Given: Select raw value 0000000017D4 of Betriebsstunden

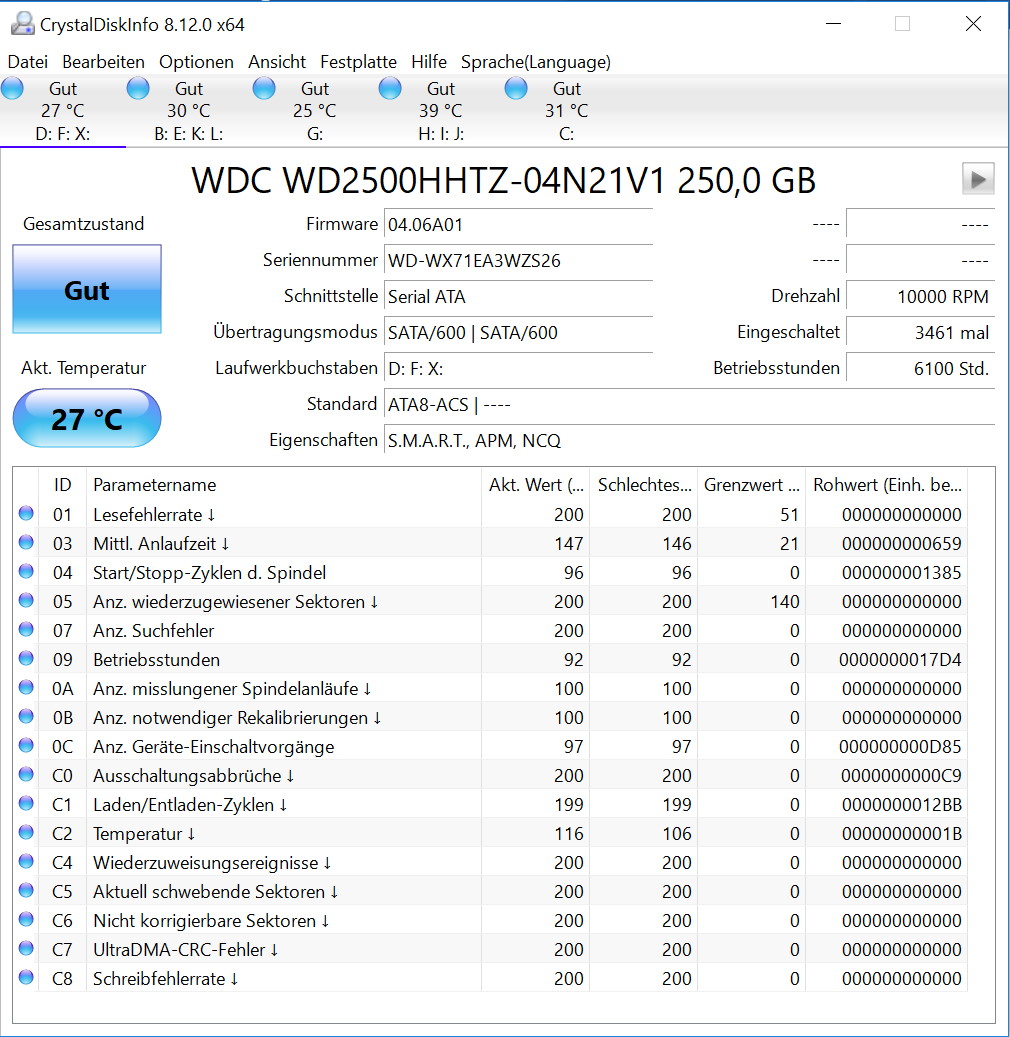Looking at the screenshot, I should coord(900,660).
